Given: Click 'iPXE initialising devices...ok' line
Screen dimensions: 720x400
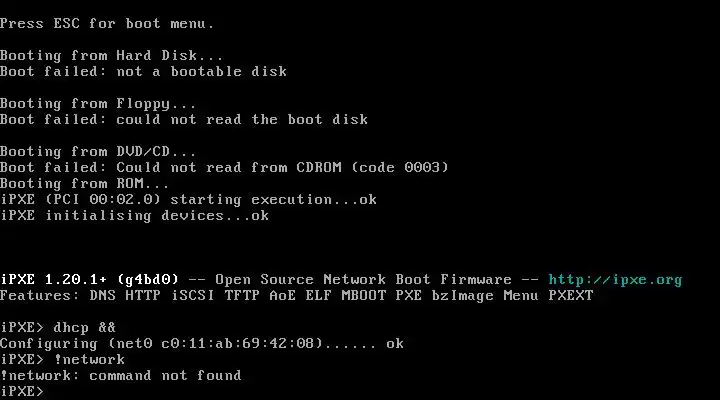Looking at the screenshot, I should (x=135, y=216).
